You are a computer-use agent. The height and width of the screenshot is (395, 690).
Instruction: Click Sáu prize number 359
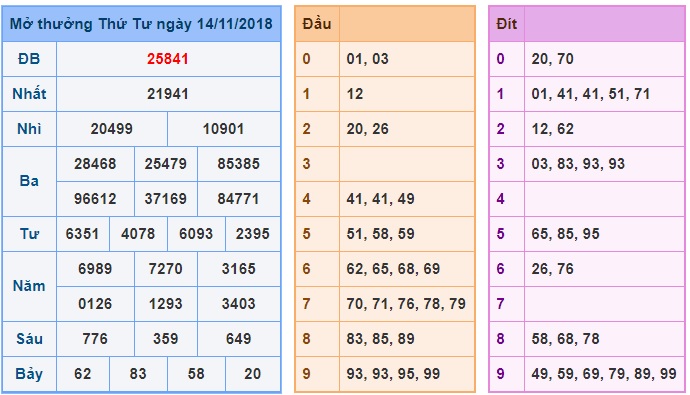point(165,339)
